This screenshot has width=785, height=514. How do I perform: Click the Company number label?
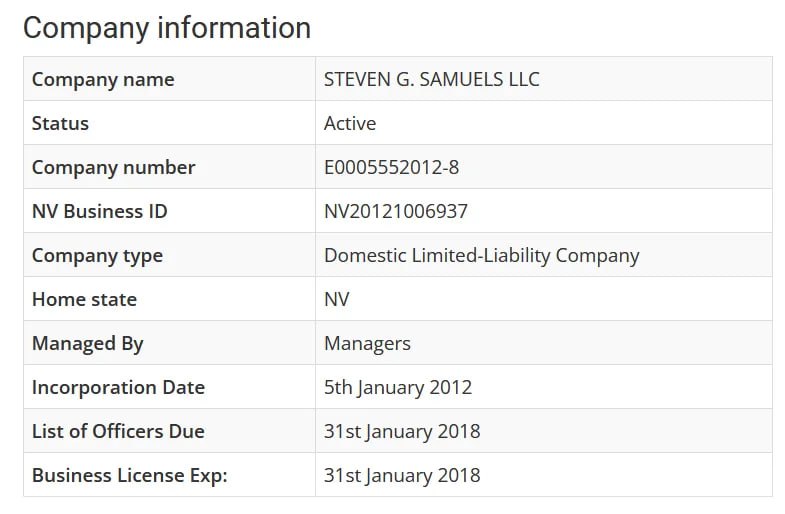coord(113,167)
